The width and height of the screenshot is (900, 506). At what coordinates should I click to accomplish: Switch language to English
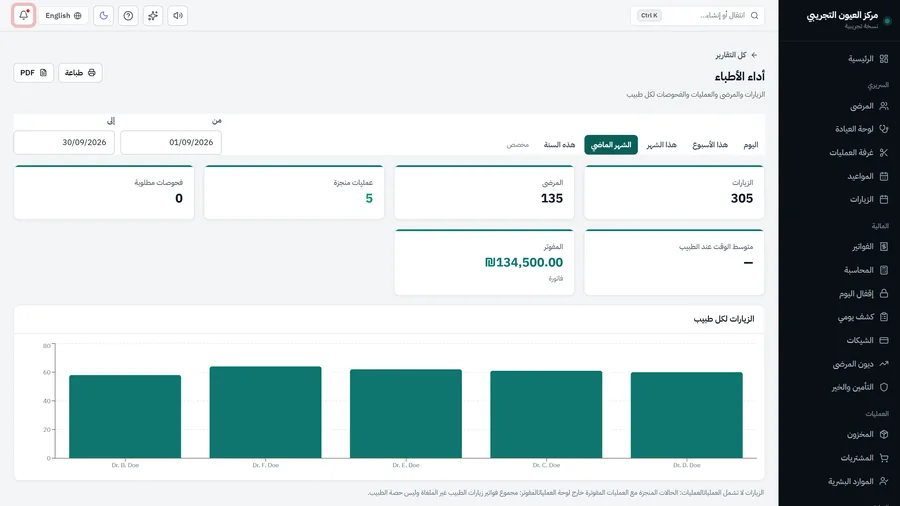tap(63, 15)
